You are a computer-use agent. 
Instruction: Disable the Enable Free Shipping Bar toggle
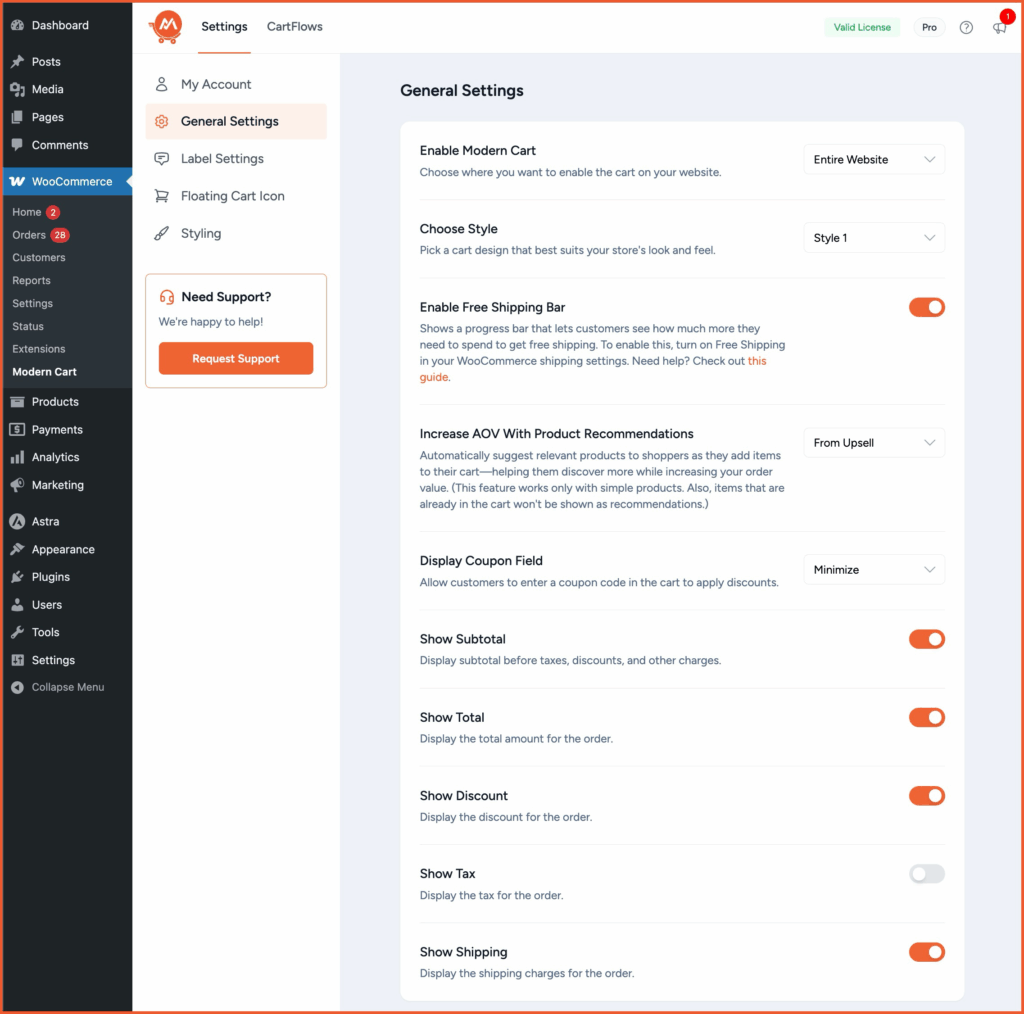[x=927, y=308]
